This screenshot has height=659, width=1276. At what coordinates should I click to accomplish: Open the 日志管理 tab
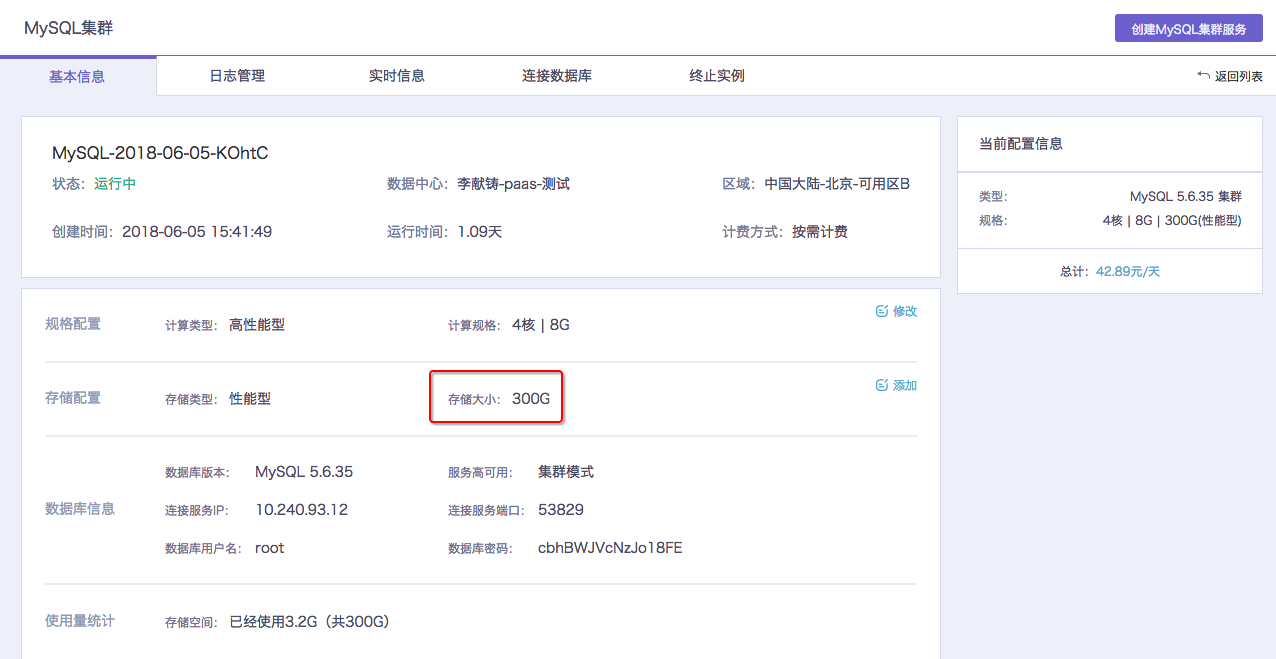(237, 76)
